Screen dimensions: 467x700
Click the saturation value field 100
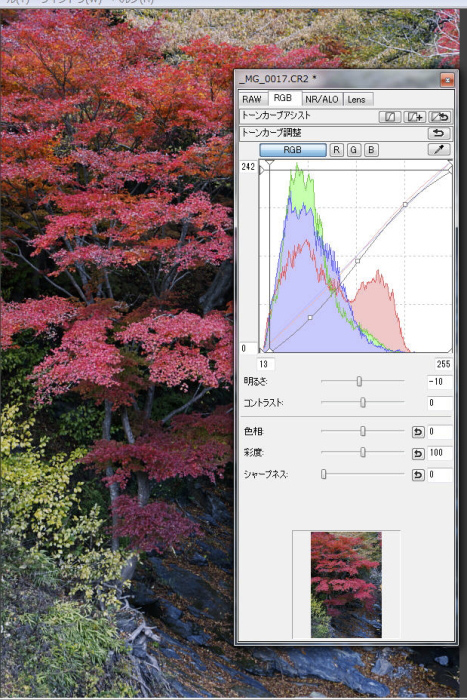(440, 453)
